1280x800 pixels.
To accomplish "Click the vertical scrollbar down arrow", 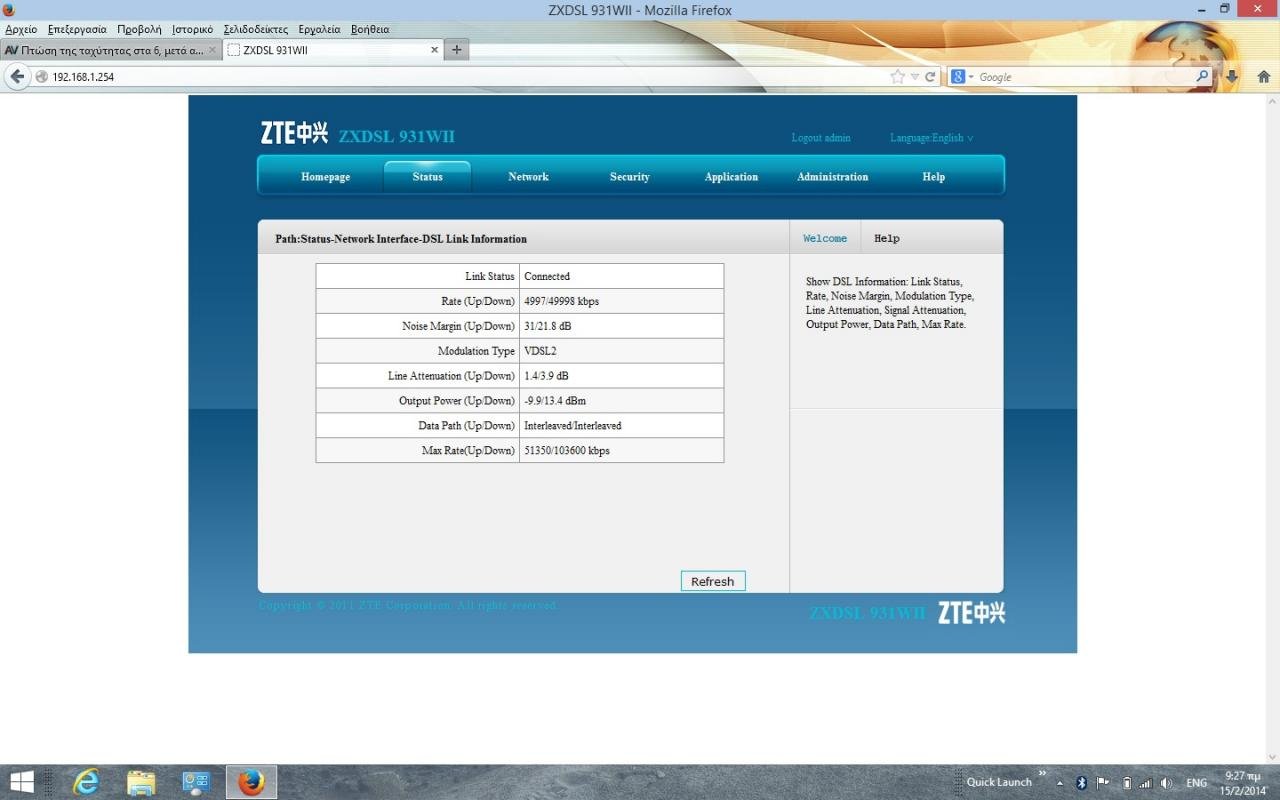I will [1272, 757].
